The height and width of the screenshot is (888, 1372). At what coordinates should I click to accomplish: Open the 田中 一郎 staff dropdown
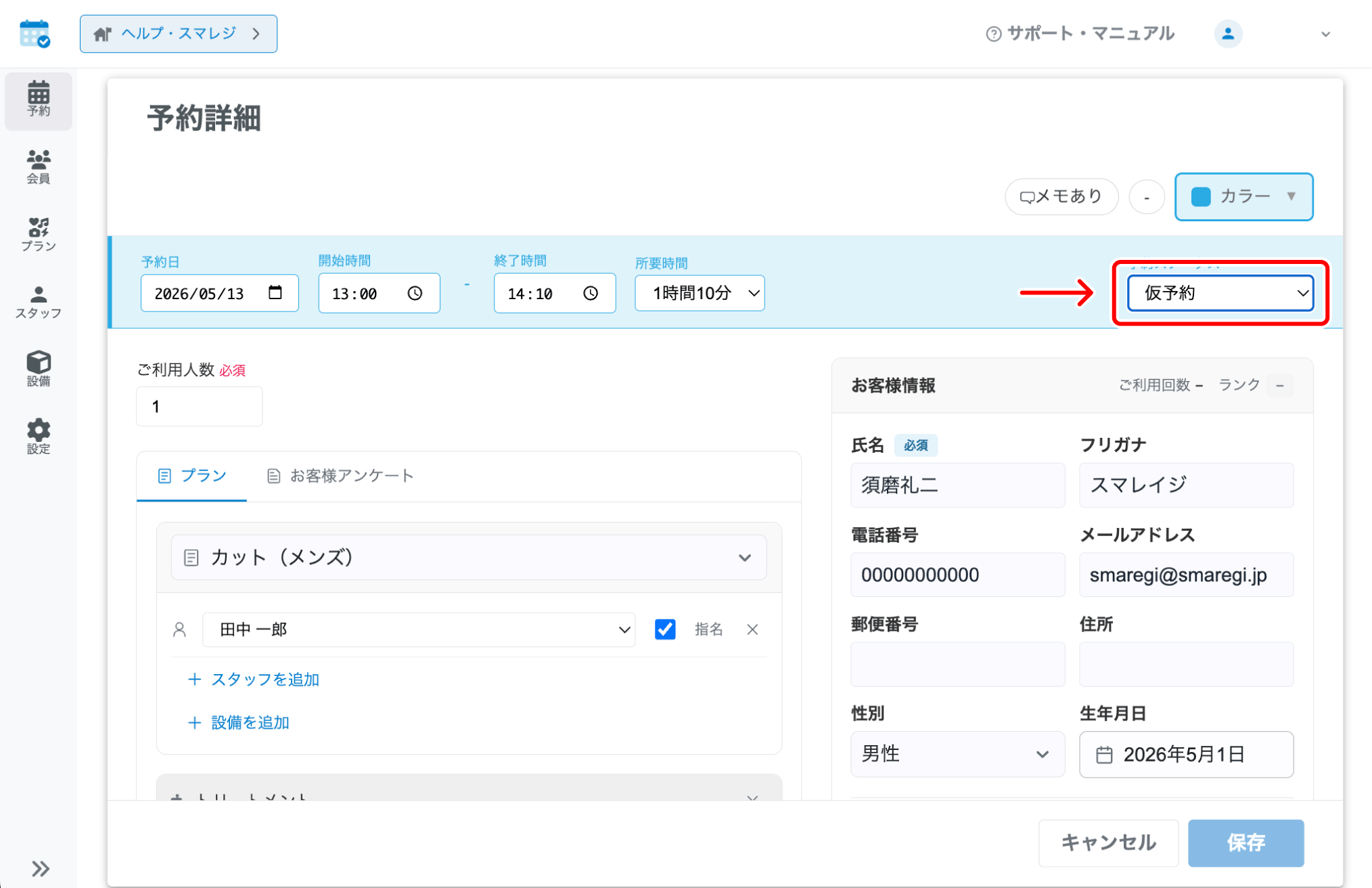pos(419,629)
